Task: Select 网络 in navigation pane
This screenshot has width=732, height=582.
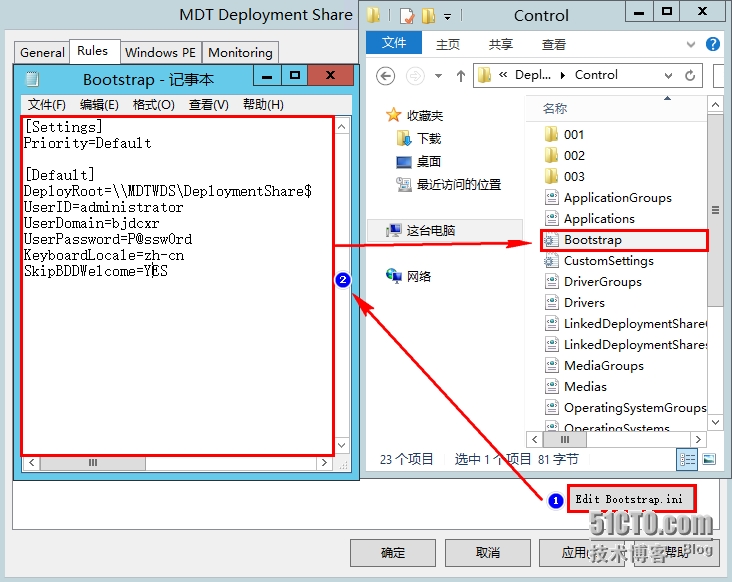Action: 408,276
